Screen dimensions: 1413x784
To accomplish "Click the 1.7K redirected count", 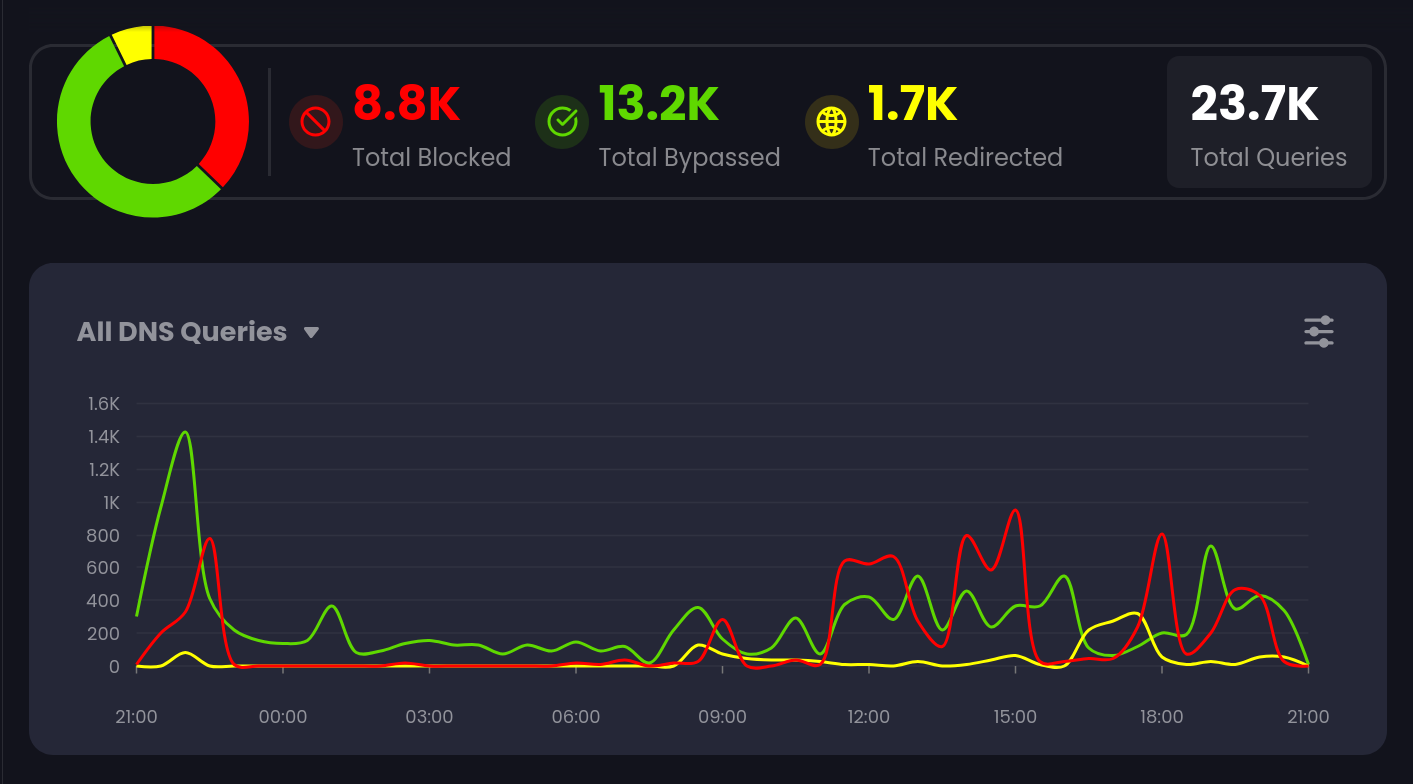I will pyautogui.click(x=912, y=103).
